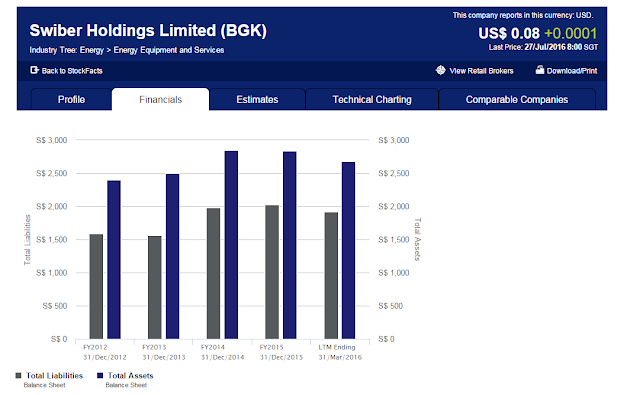
Task: Click the Back to StockFacts link
Action: coord(72,71)
